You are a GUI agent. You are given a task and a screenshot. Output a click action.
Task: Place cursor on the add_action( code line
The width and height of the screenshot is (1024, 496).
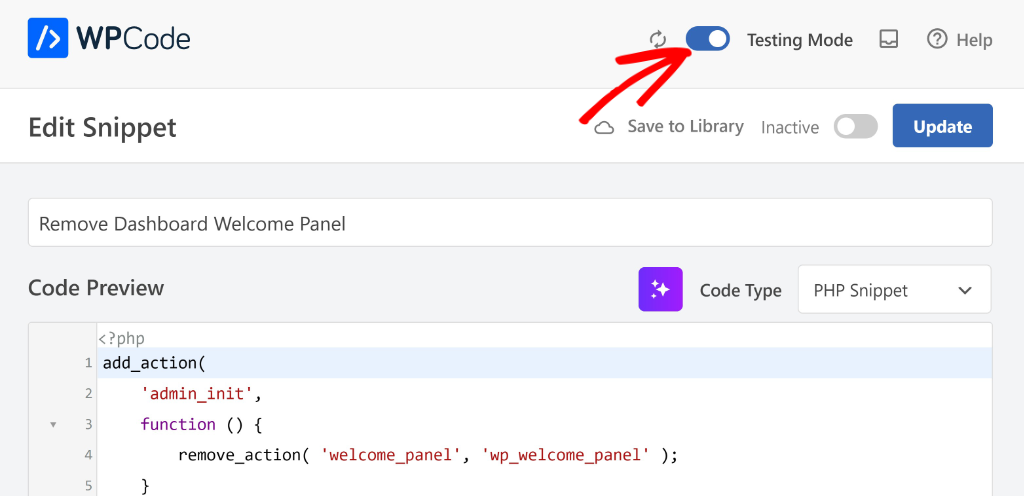pos(153,363)
